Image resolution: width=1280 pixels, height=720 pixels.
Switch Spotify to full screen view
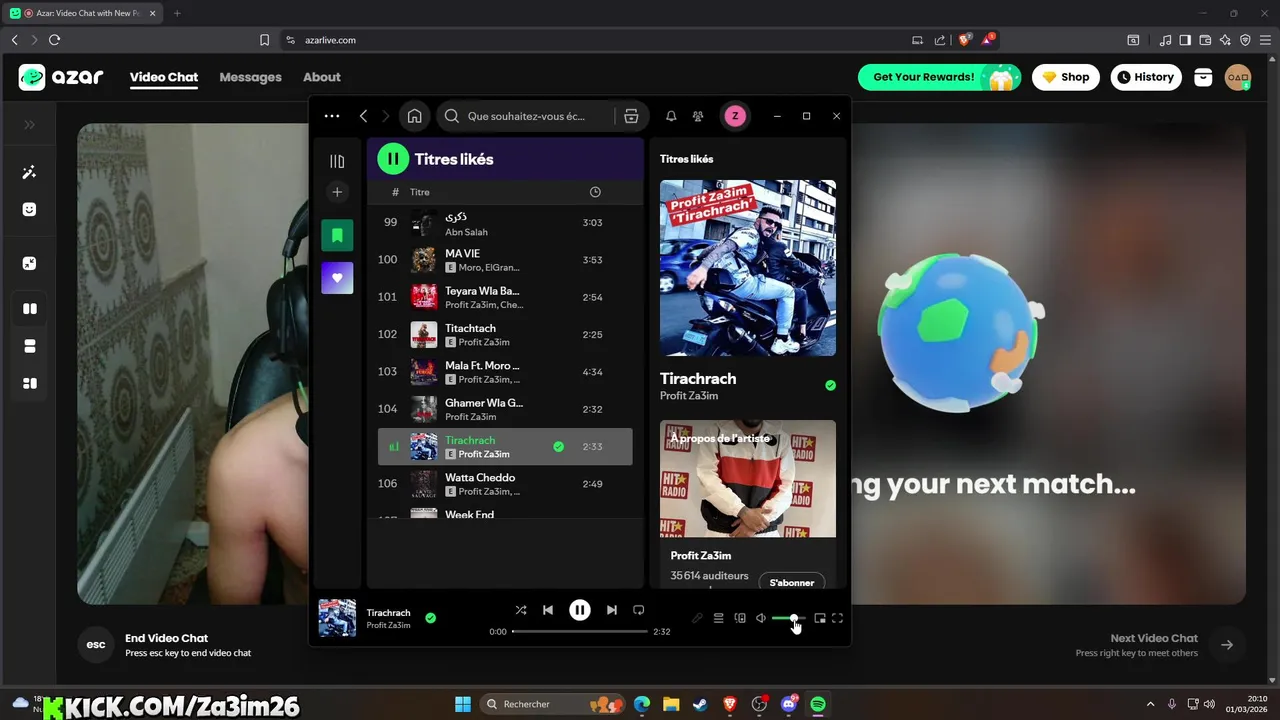838,618
